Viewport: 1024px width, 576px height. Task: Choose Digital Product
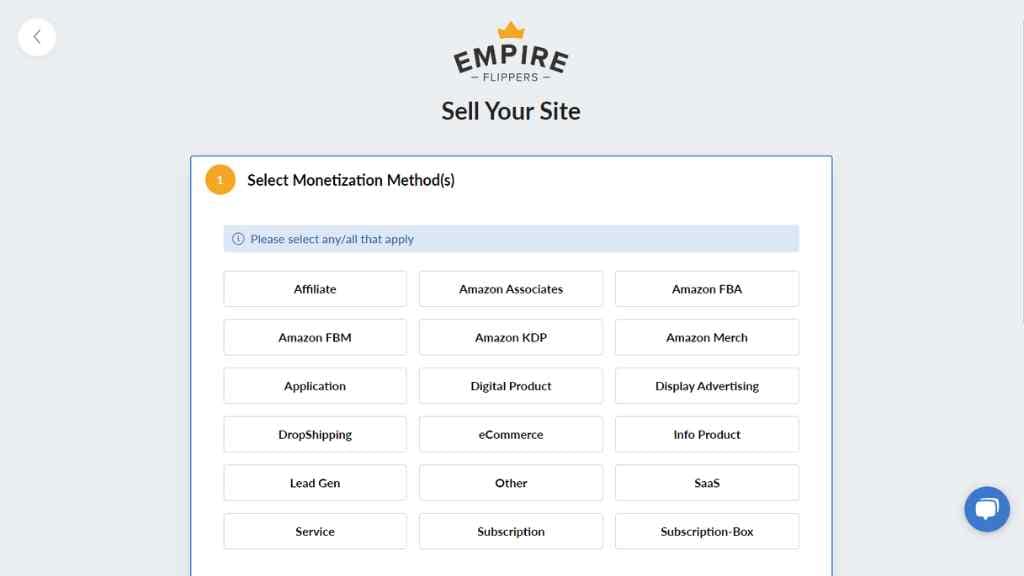pyautogui.click(x=510, y=385)
